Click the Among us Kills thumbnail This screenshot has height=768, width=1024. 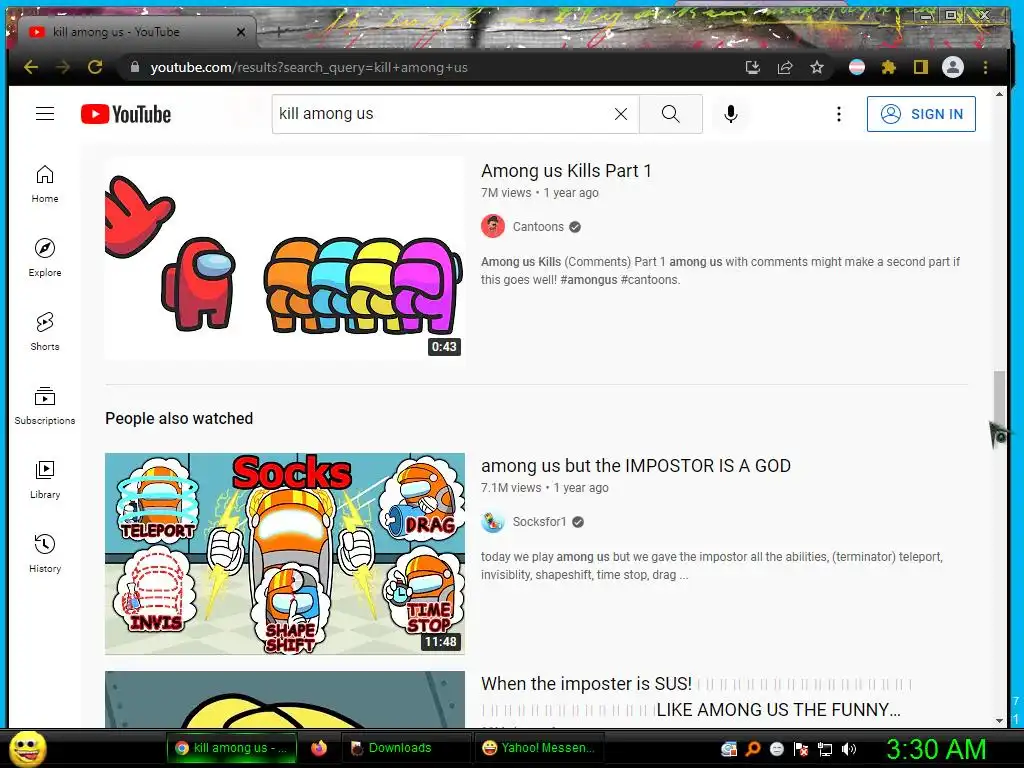pyautogui.click(x=285, y=258)
